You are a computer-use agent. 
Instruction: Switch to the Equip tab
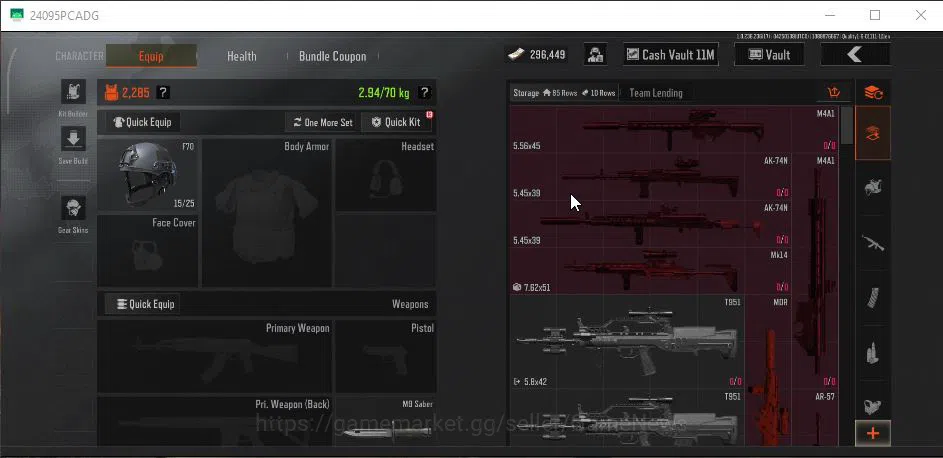point(151,56)
